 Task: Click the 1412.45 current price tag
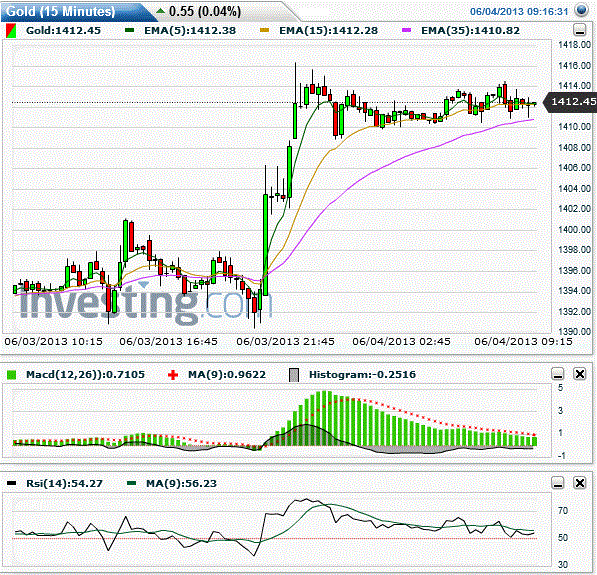570,102
